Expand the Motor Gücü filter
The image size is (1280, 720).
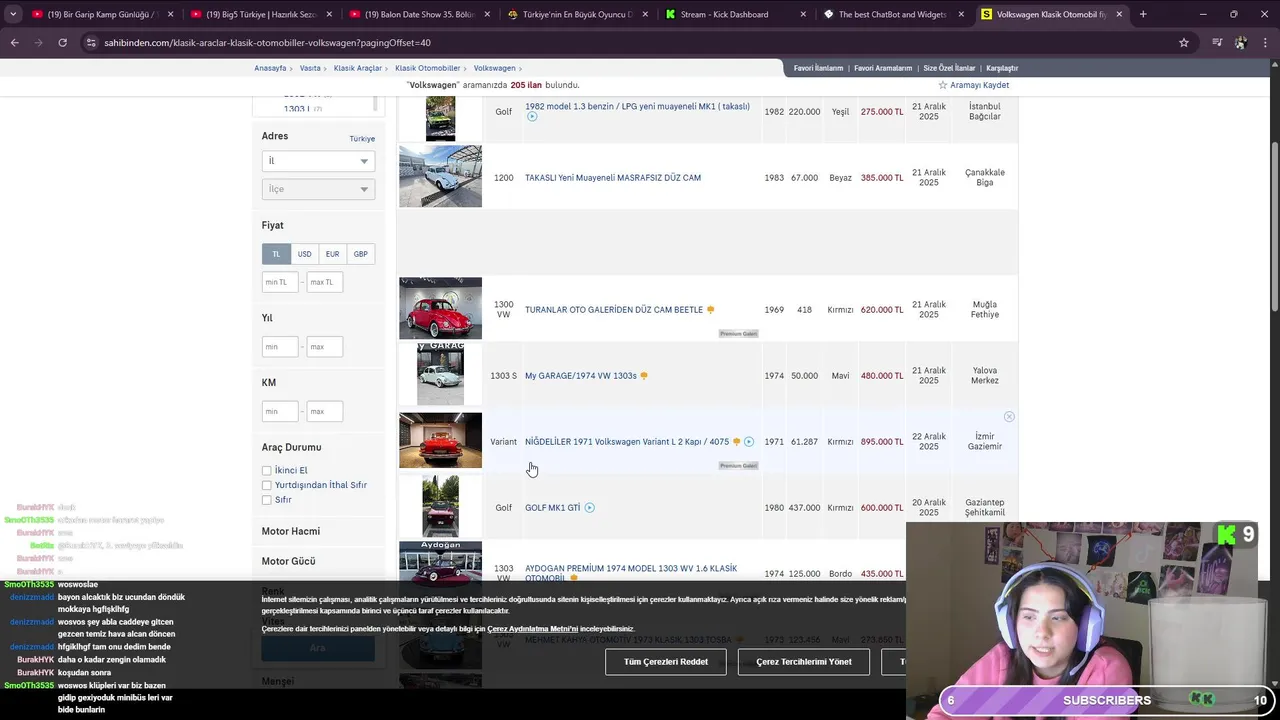tap(289, 561)
